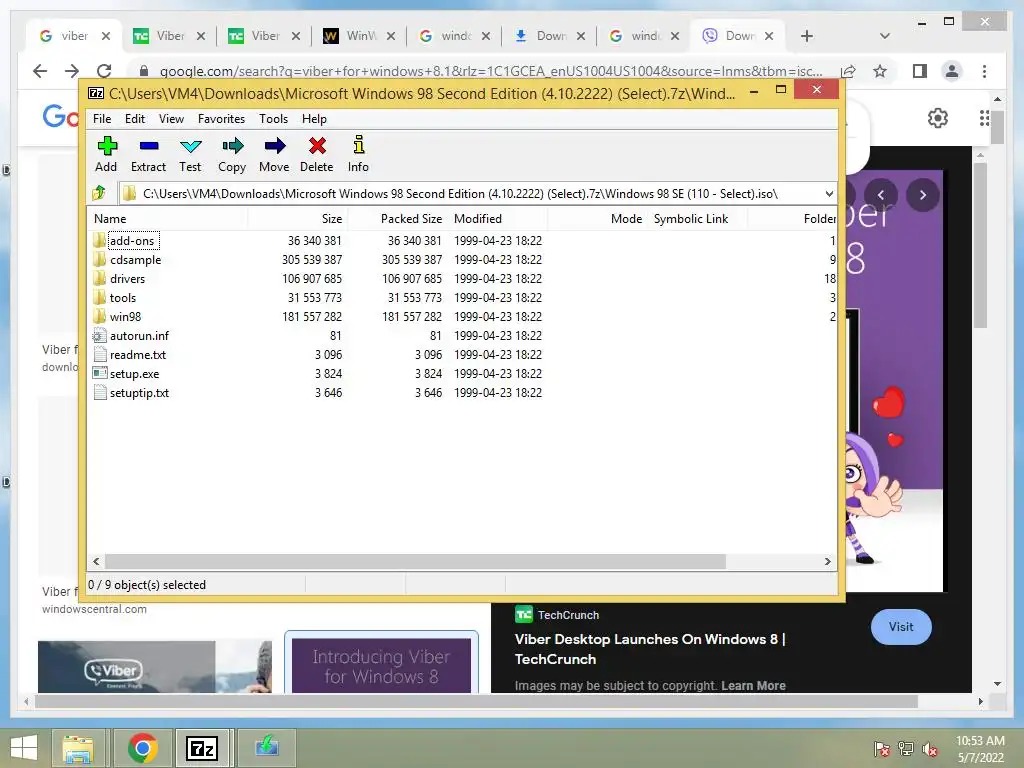Reload the Chrome page
This screenshot has height=768, width=1024.
pyautogui.click(x=104, y=71)
